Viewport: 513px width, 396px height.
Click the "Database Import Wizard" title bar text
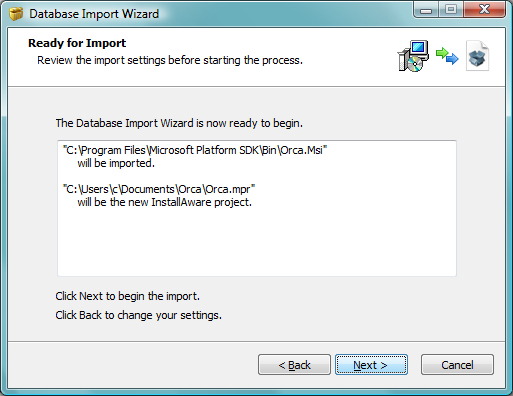tap(94, 14)
